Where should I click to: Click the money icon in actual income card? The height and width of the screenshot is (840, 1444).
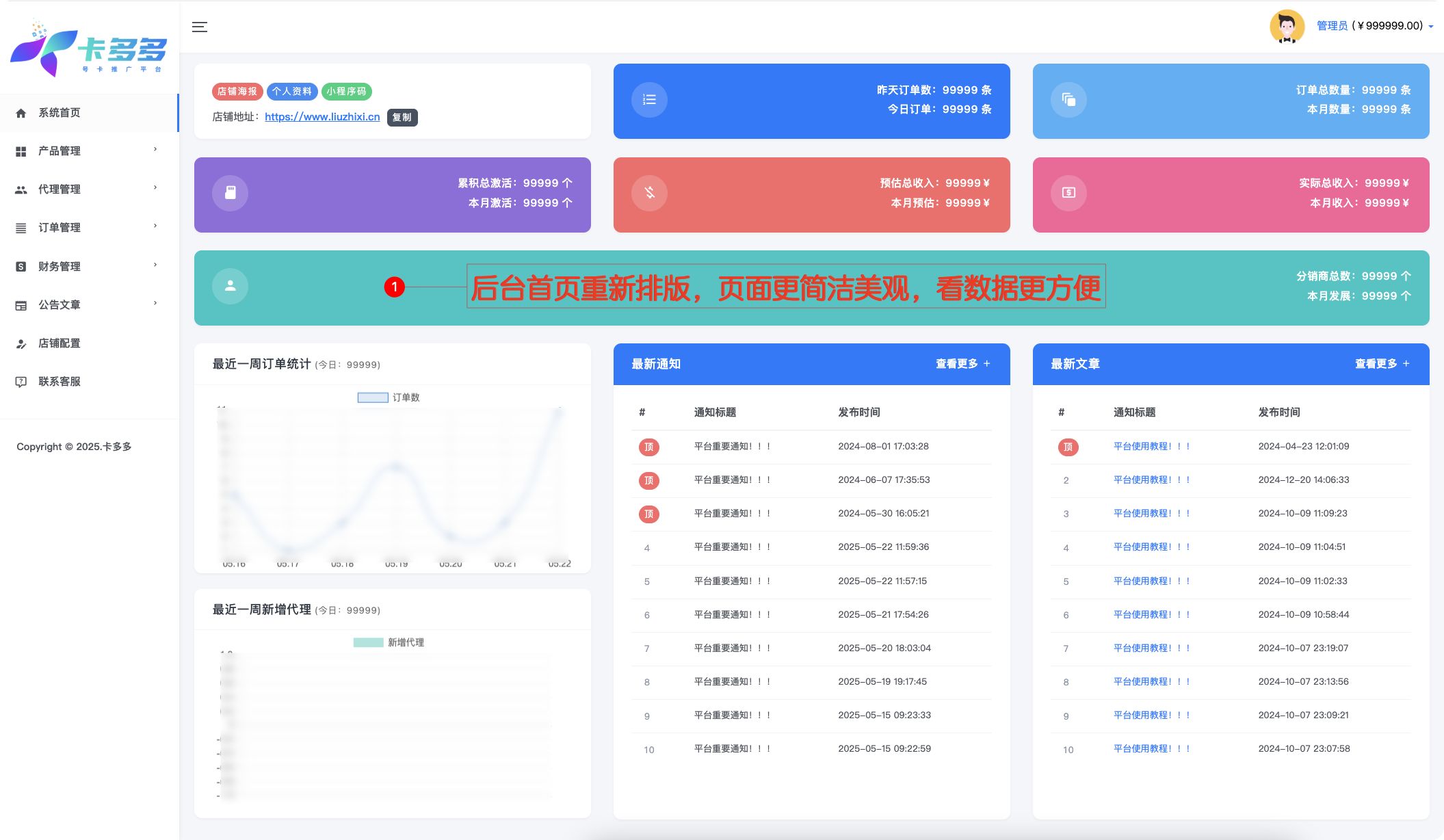click(x=1068, y=193)
